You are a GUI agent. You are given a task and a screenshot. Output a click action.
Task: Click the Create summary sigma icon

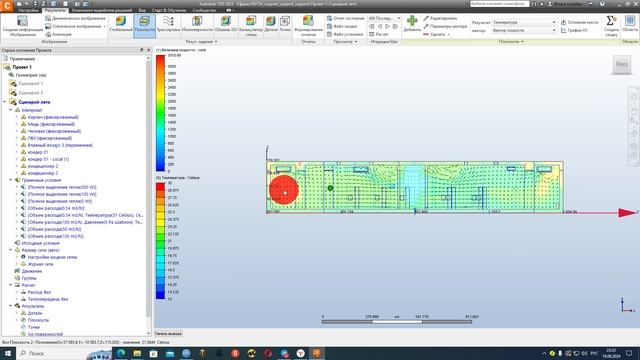click(611, 21)
